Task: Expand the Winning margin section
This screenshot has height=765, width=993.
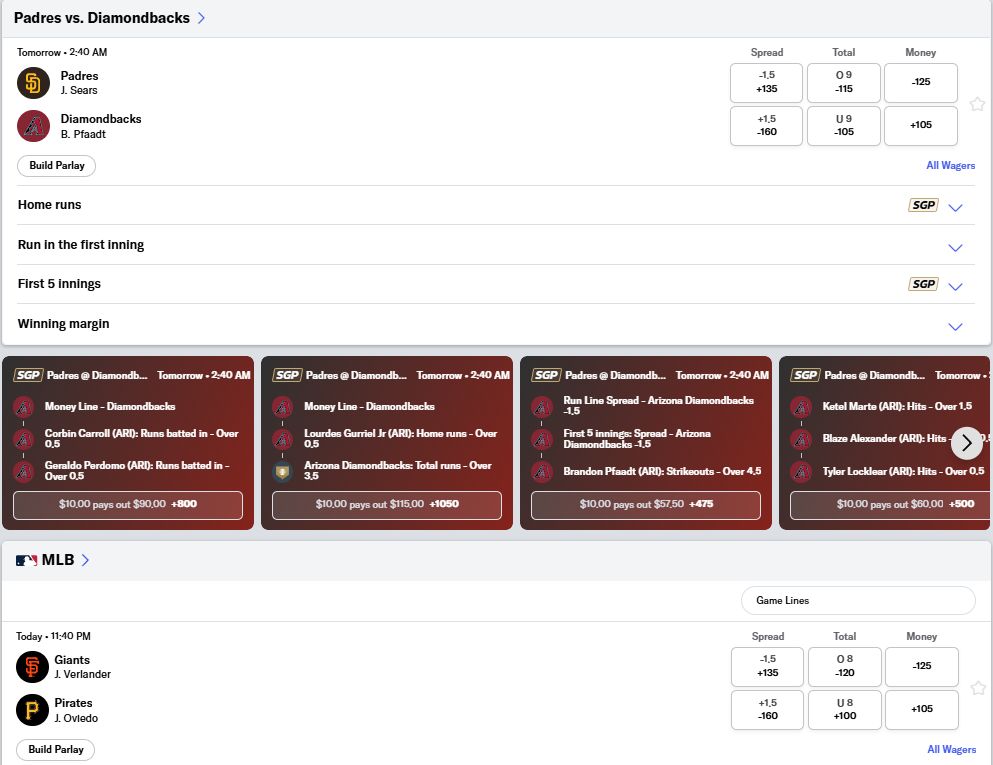Action: coord(955,326)
